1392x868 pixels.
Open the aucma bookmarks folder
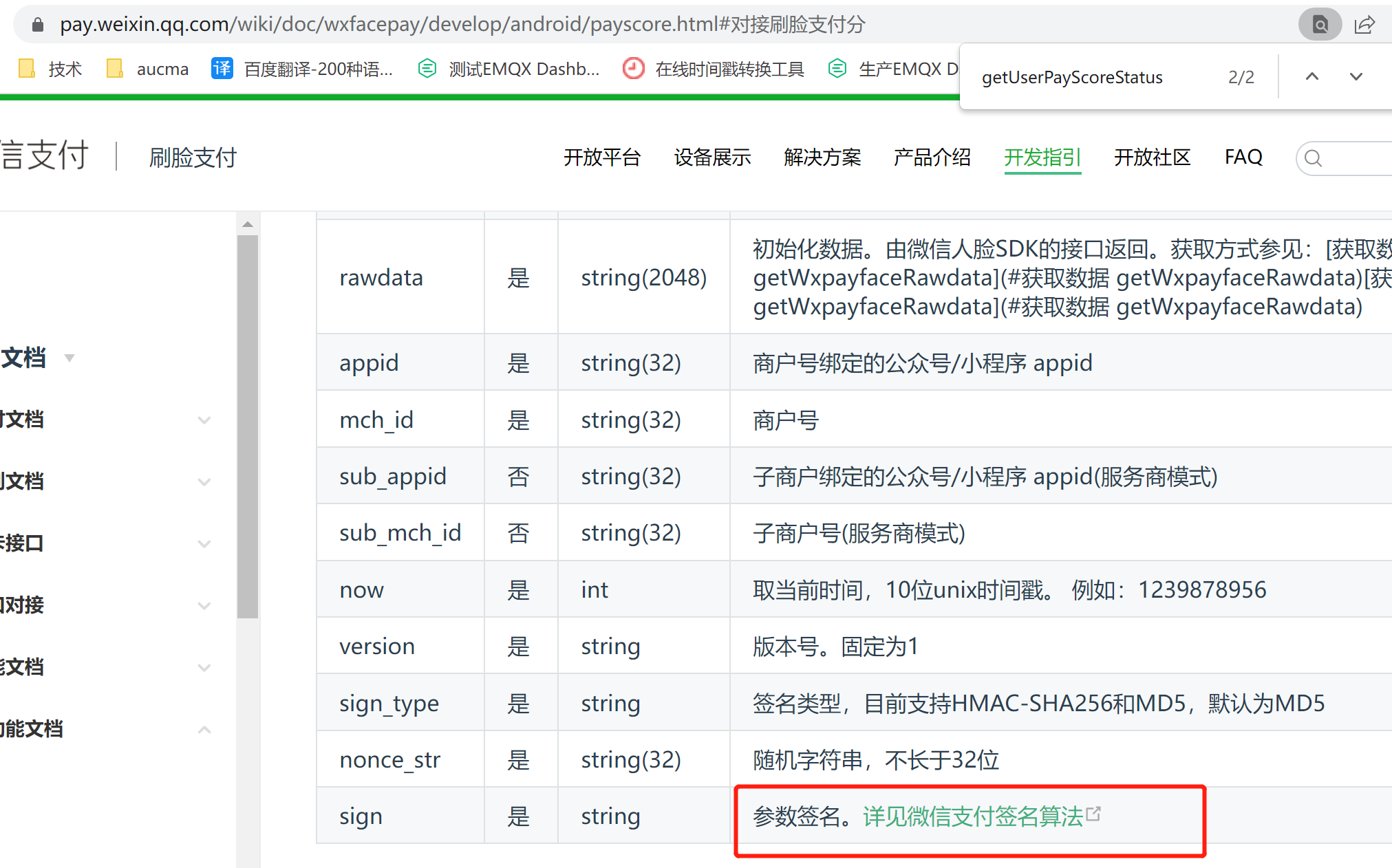point(148,69)
